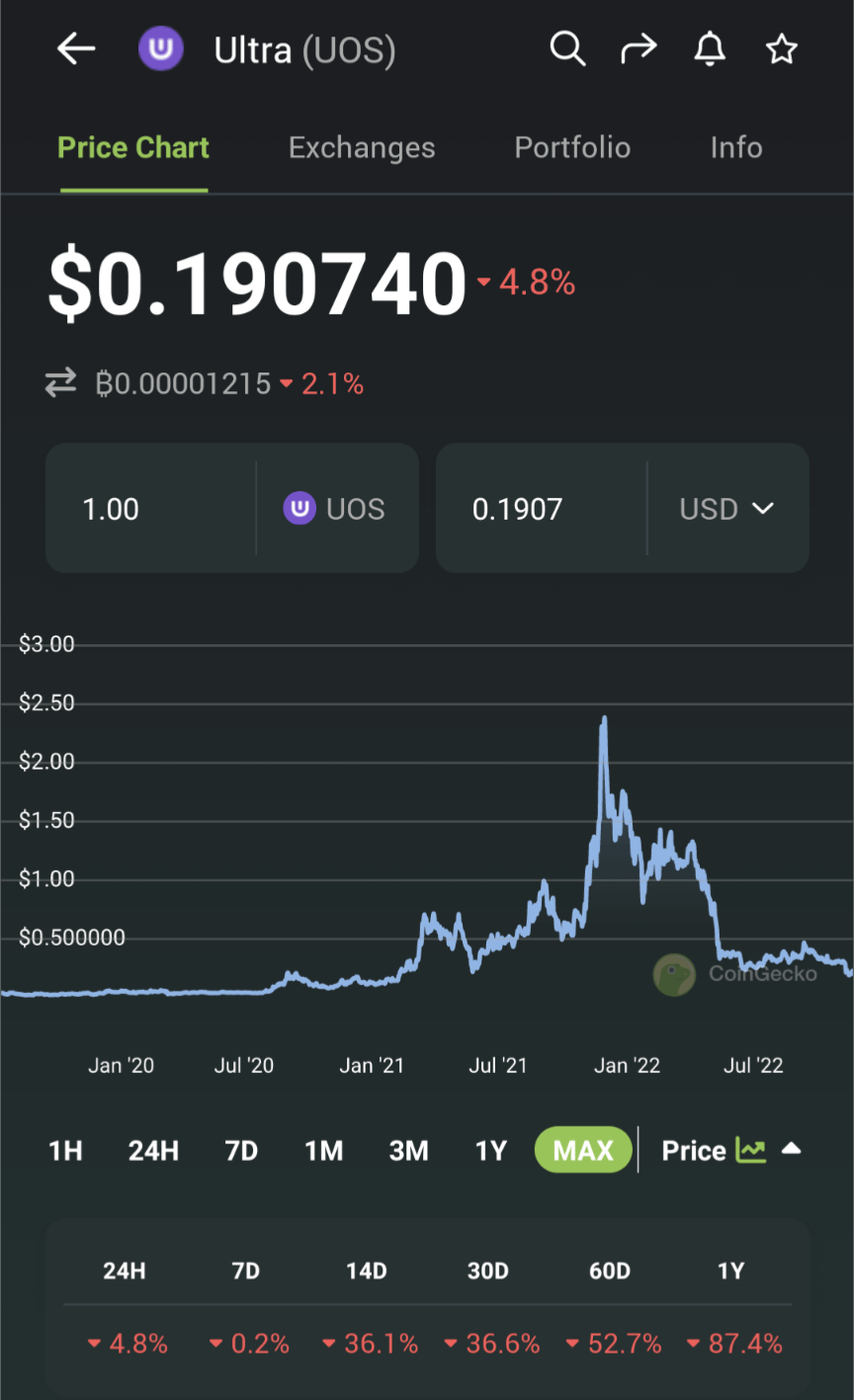Switch to the Exchanges tab
This screenshot has height=1400, width=854.
tap(362, 148)
